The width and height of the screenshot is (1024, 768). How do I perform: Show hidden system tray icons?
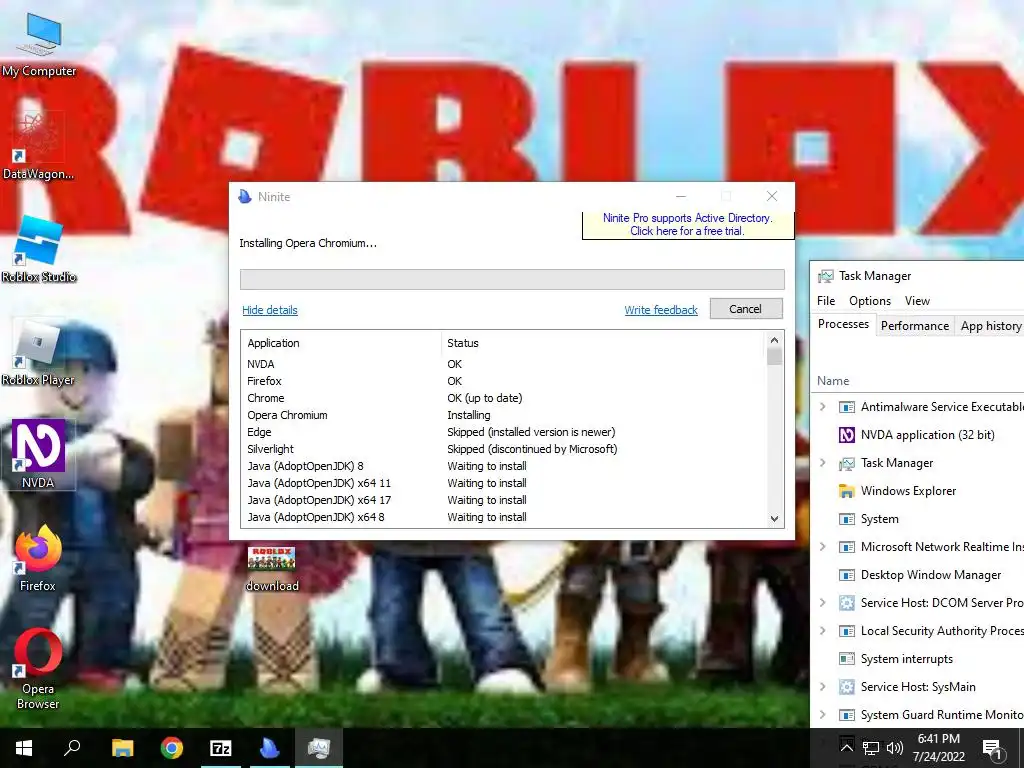point(846,748)
